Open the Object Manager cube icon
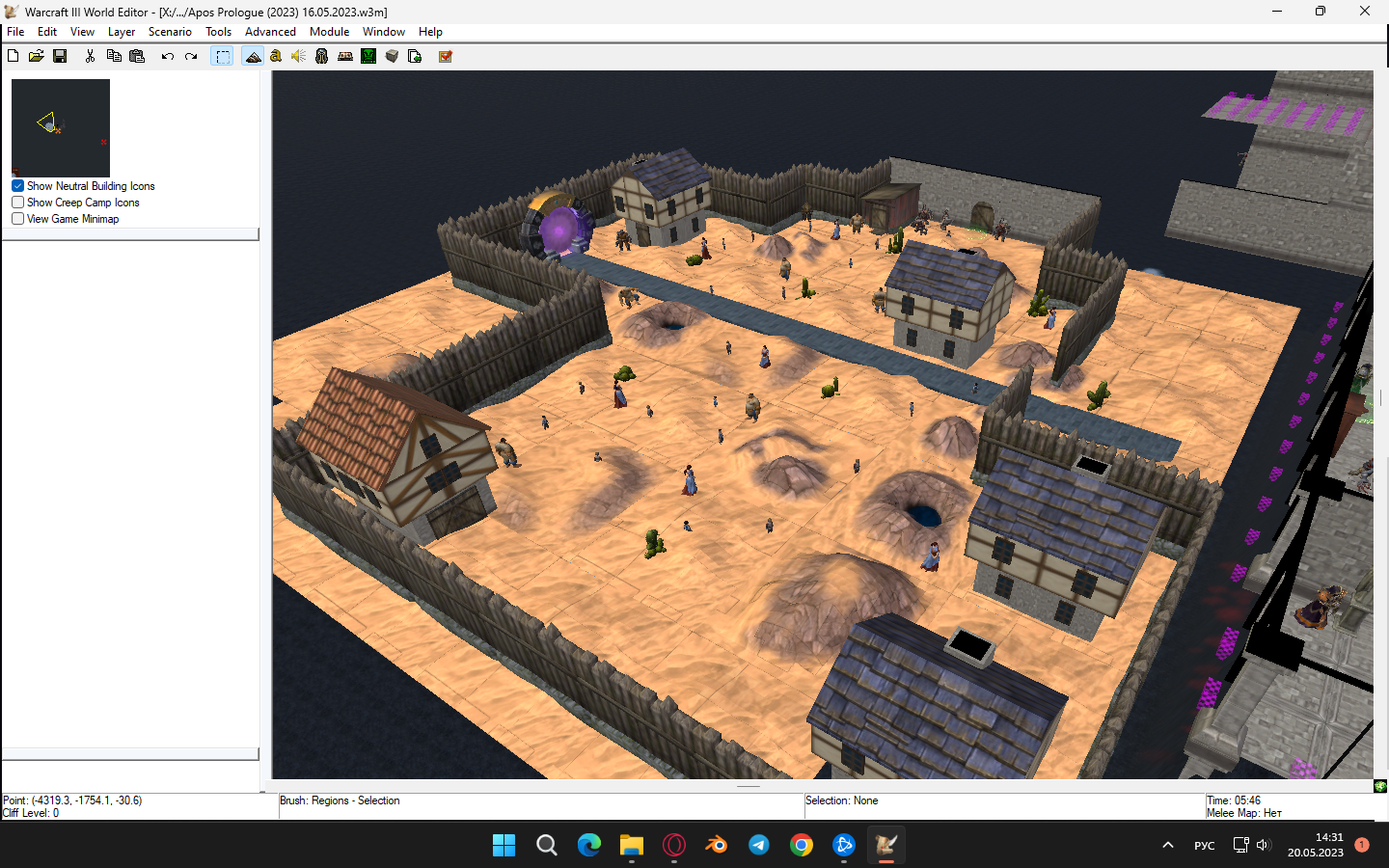Image resolution: width=1389 pixels, height=868 pixels. coord(392,56)
